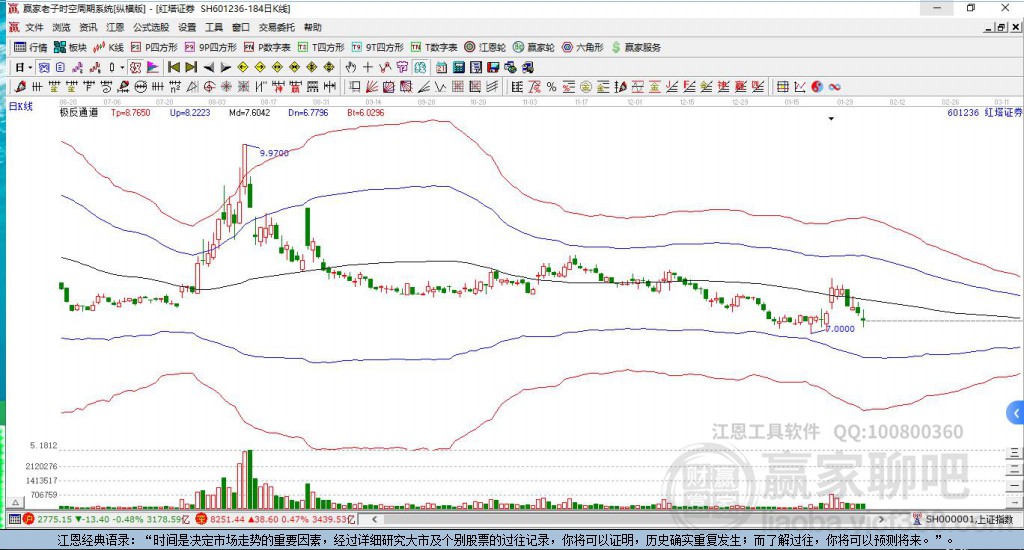
Task: Click the red target circle tool icon
Action: (209, 87)
